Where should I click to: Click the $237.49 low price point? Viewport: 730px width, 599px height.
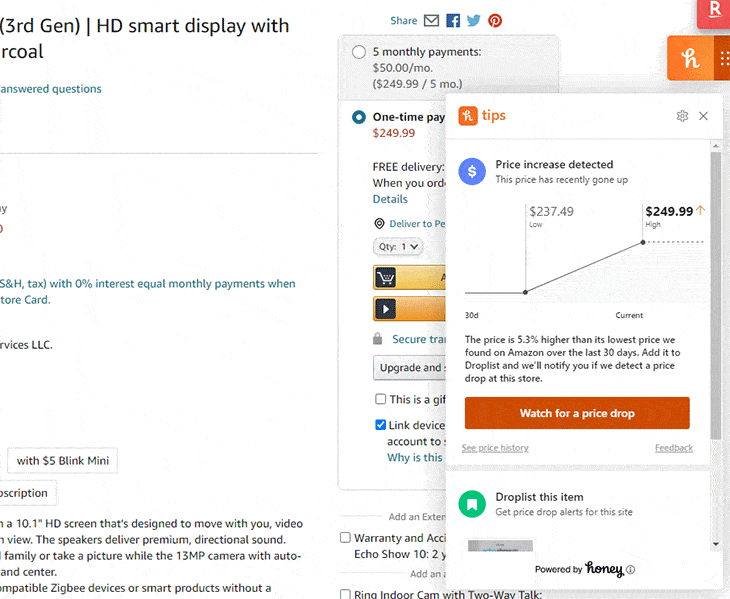pyautogui.click(x=525, y=292)
